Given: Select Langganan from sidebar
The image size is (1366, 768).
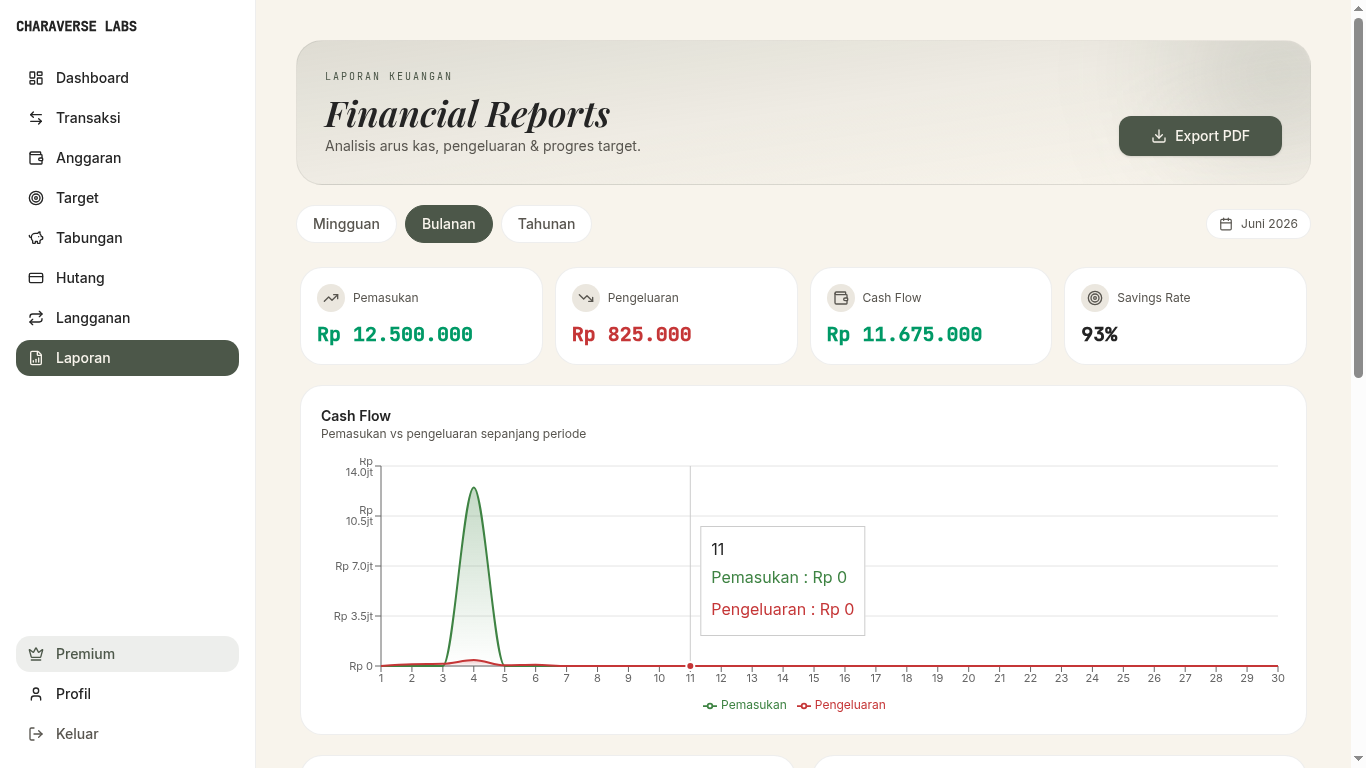Looking at the screenshot, I should (127, 318).
